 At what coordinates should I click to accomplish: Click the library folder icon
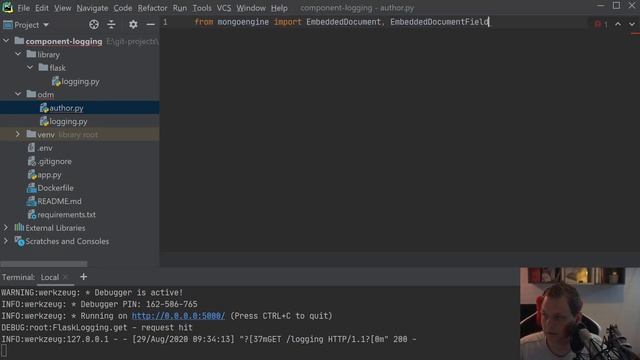[x=31, y=54]
